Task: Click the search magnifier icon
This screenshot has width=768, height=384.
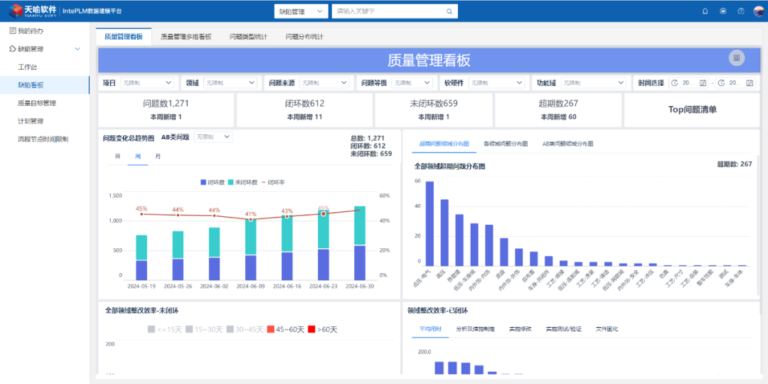Action: 449,11
